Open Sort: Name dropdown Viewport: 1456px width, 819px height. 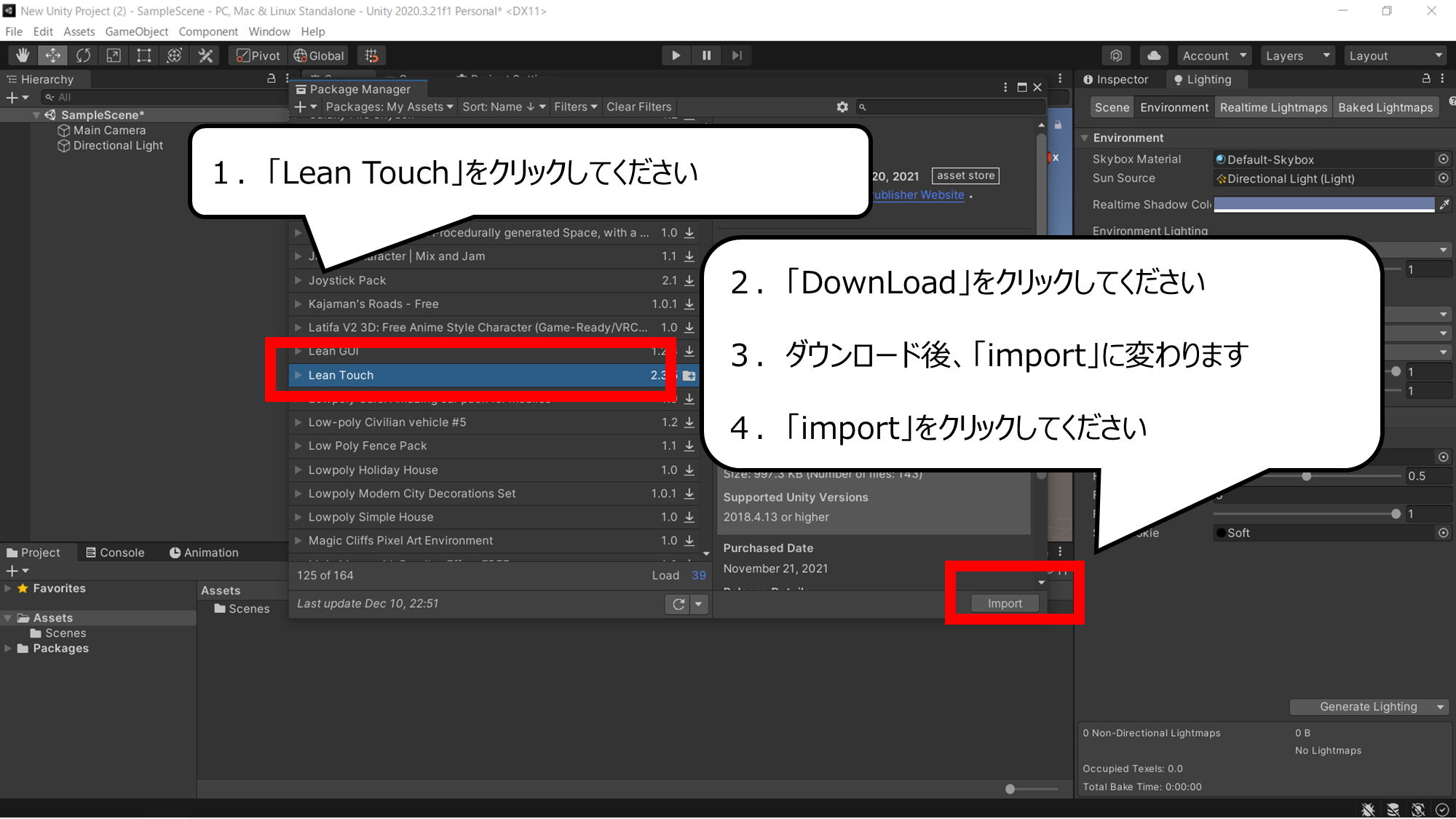click(503, 107)
